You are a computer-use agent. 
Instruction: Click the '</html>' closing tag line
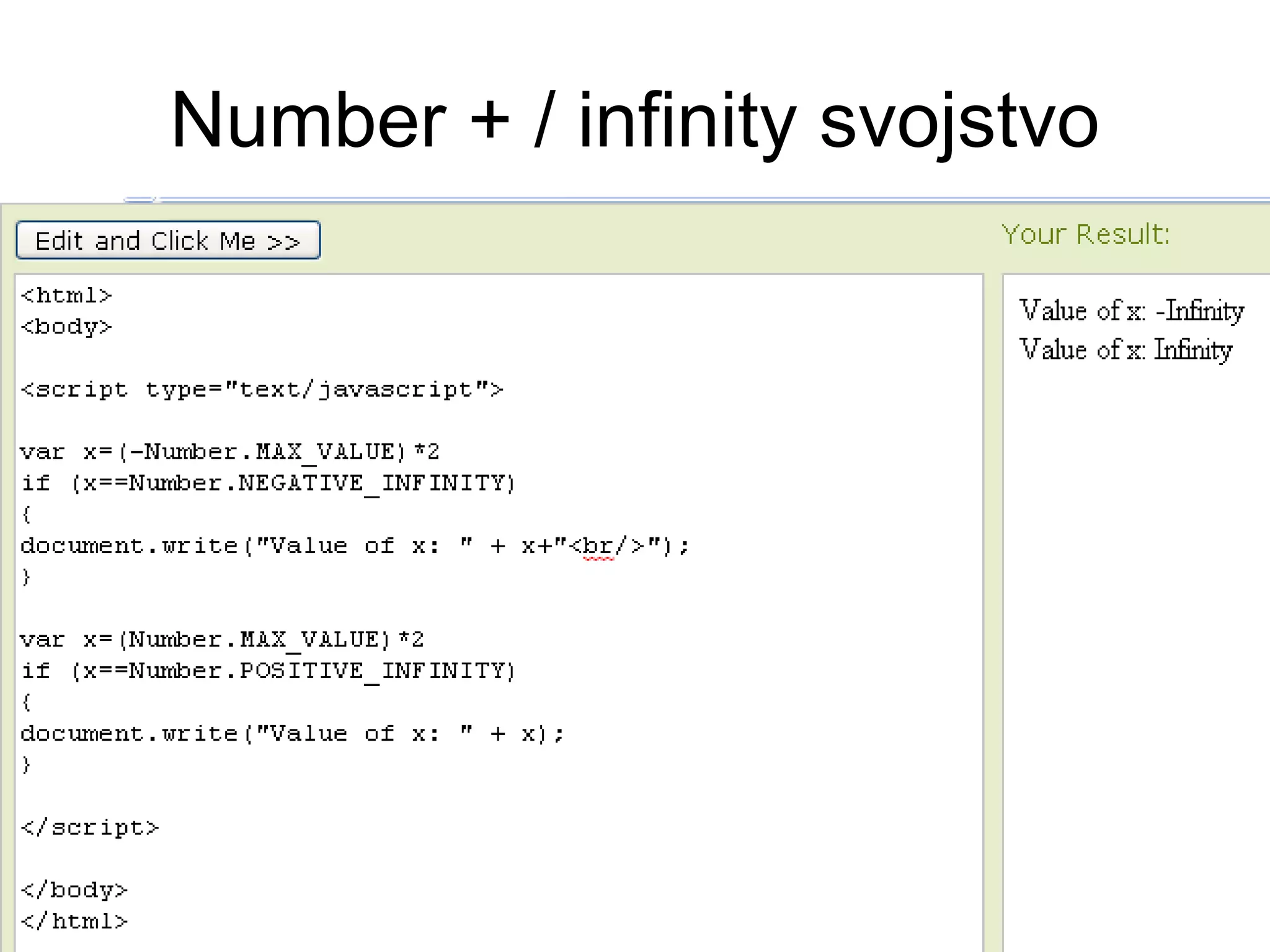coord(74,922)
